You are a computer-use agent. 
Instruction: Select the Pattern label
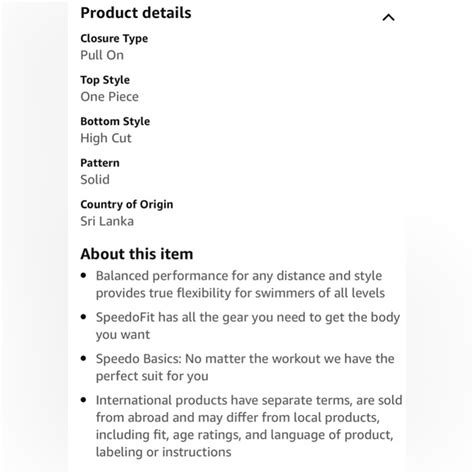point(100,163)
